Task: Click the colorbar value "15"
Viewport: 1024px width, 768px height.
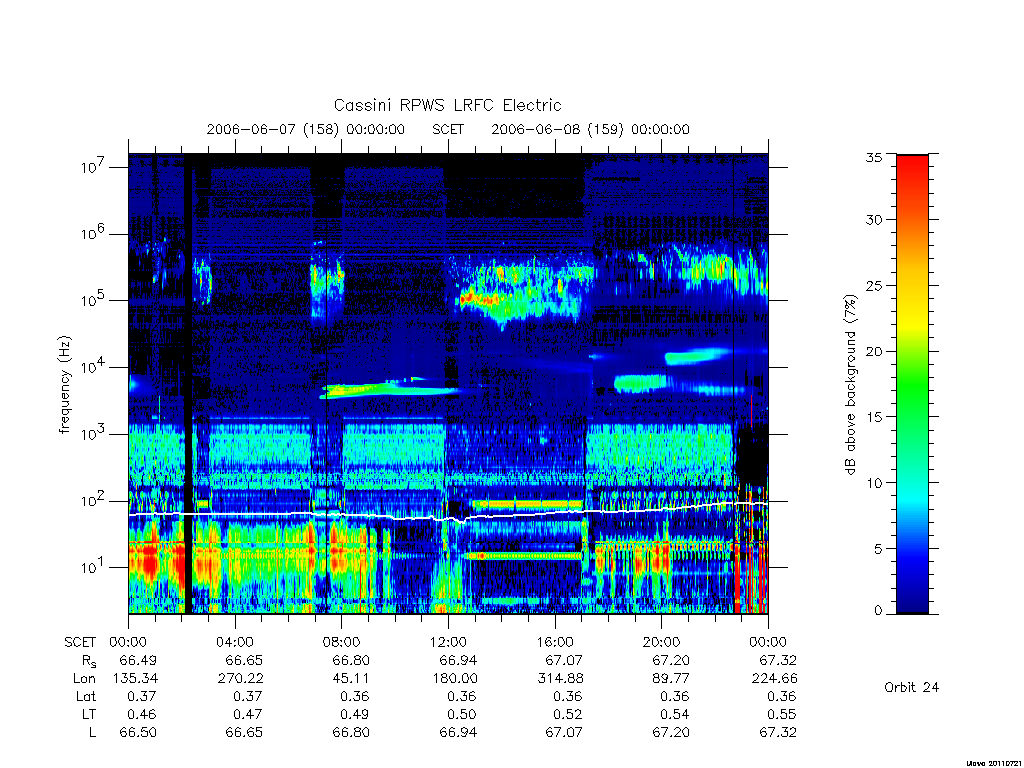Action: pyautogui.click(x=874, y=417)
